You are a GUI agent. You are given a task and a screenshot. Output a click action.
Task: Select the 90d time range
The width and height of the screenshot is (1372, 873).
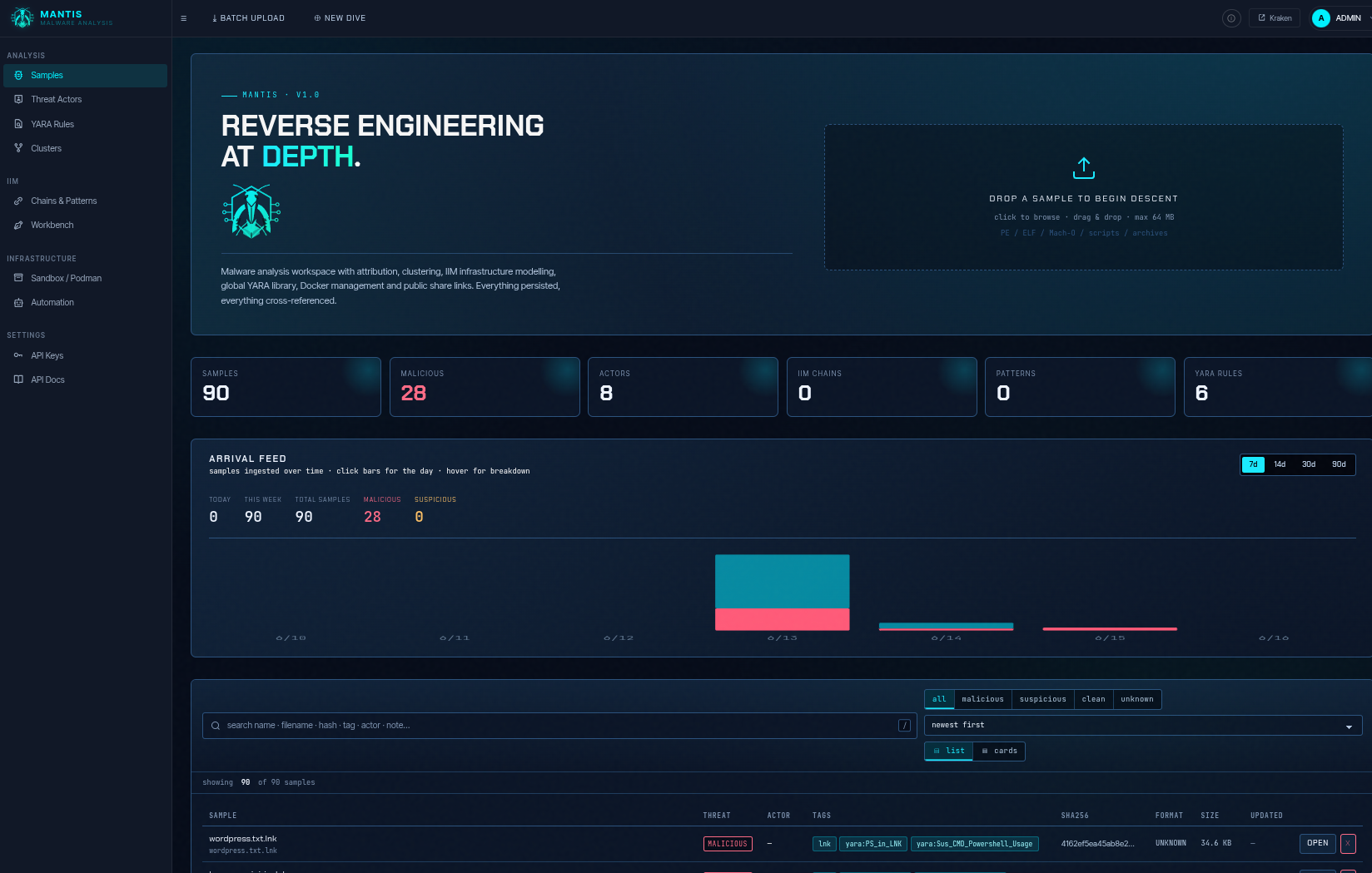click(1339, 464)
